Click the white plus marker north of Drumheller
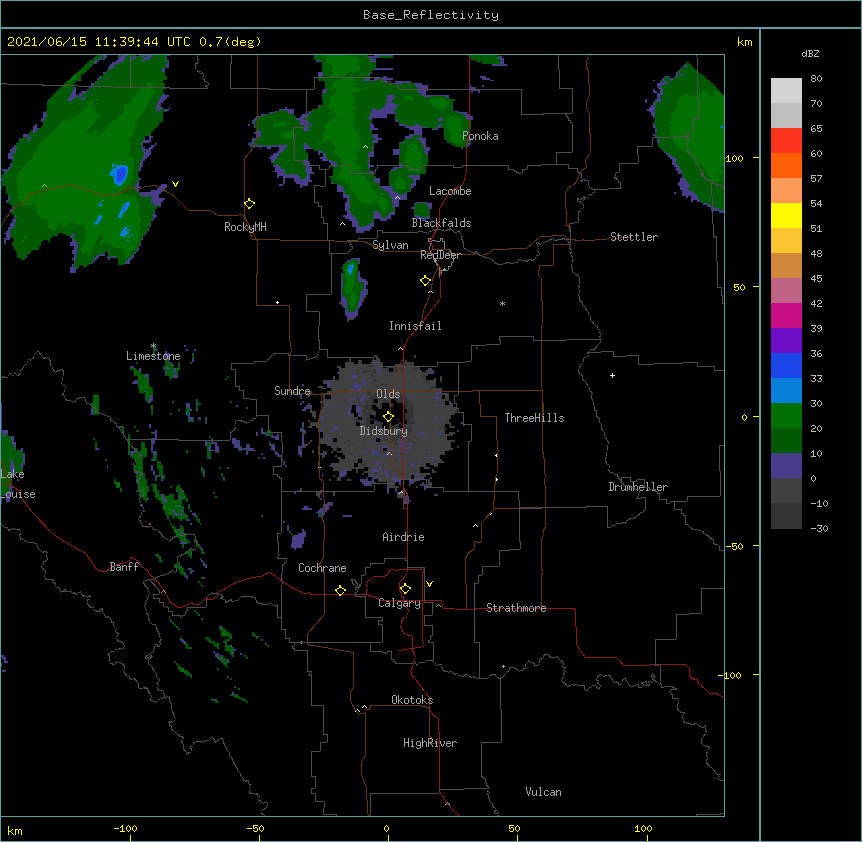The width and height of the screenshot is (862, 842). tap(612, 375)
